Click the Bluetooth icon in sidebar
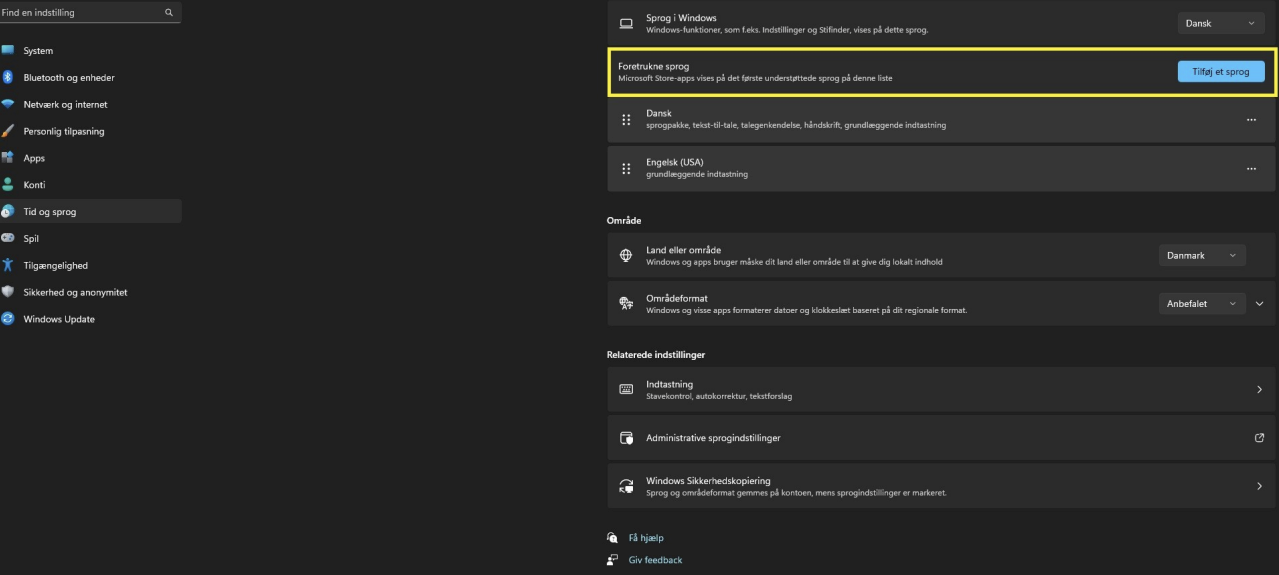The width and height of the screenshot is (1279, 575). [x=7, y=77]
